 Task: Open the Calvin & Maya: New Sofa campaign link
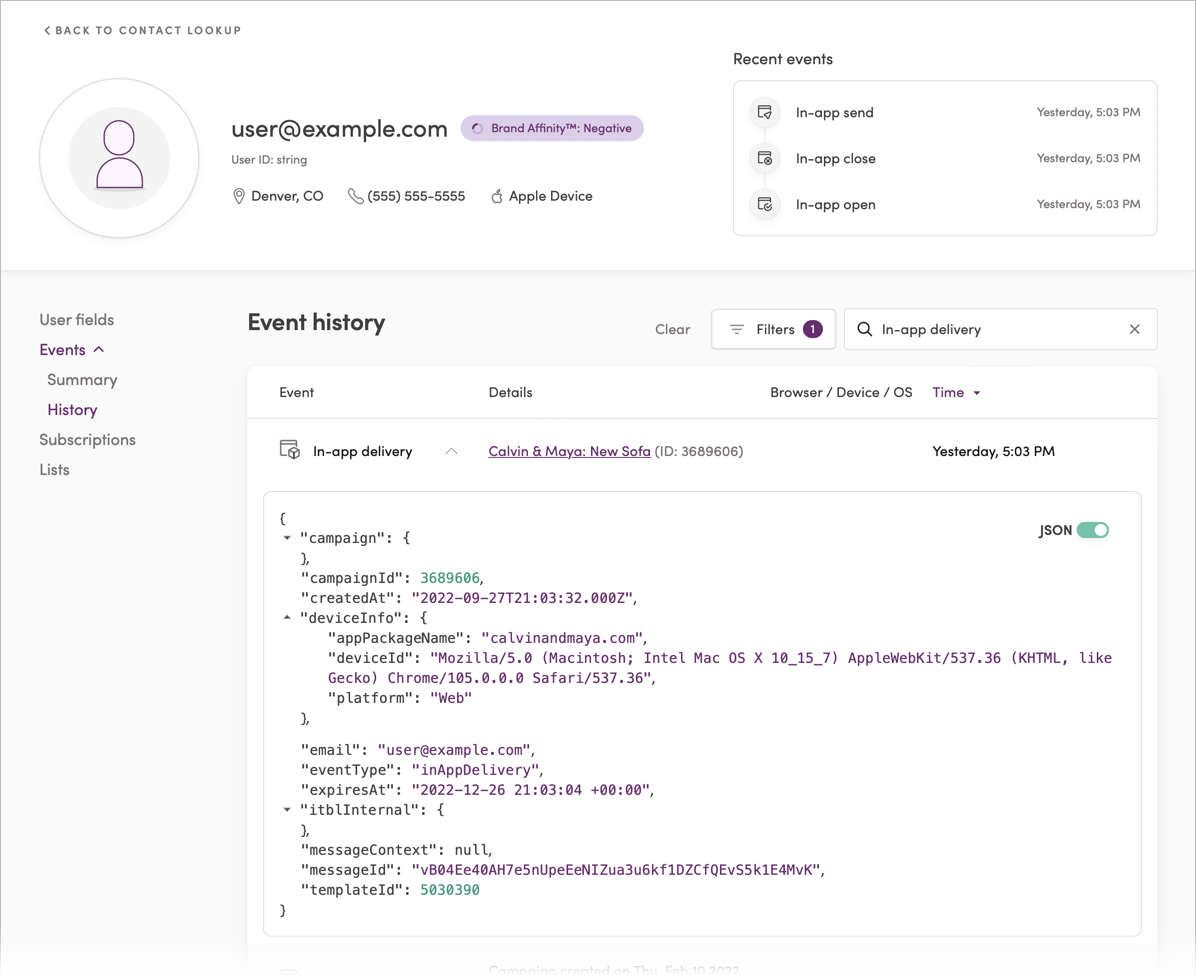(x=569, y=451)
